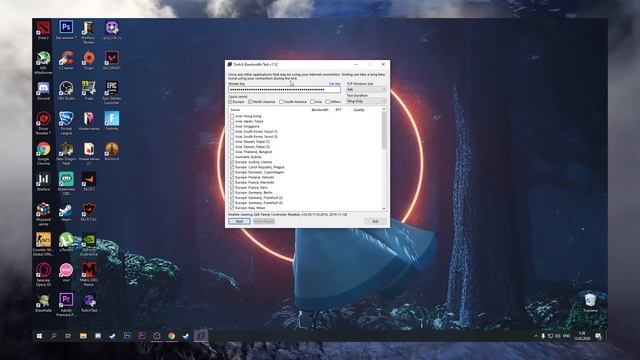
Task: Check the Asia: Hong Kong server
Action: tap(232, 116)
